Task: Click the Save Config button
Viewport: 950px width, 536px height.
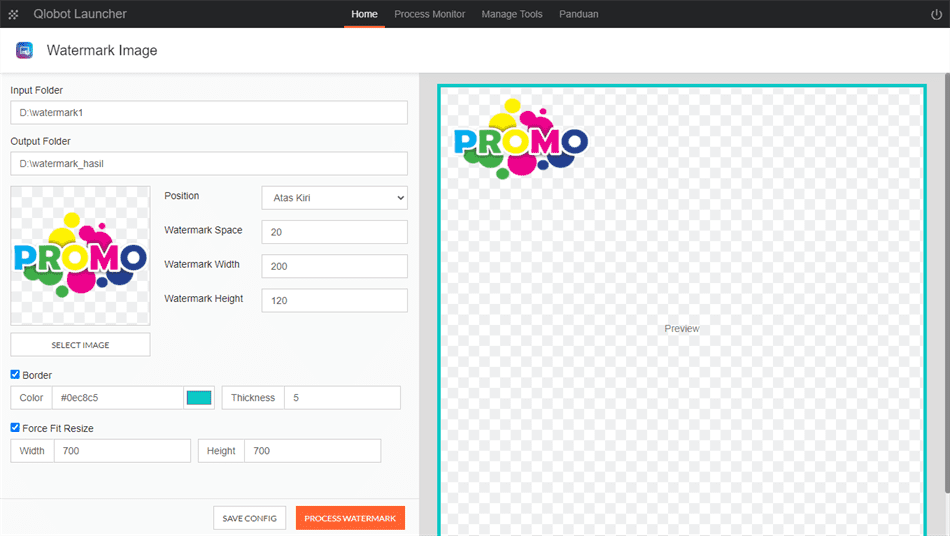Action: tap(249, 518)
